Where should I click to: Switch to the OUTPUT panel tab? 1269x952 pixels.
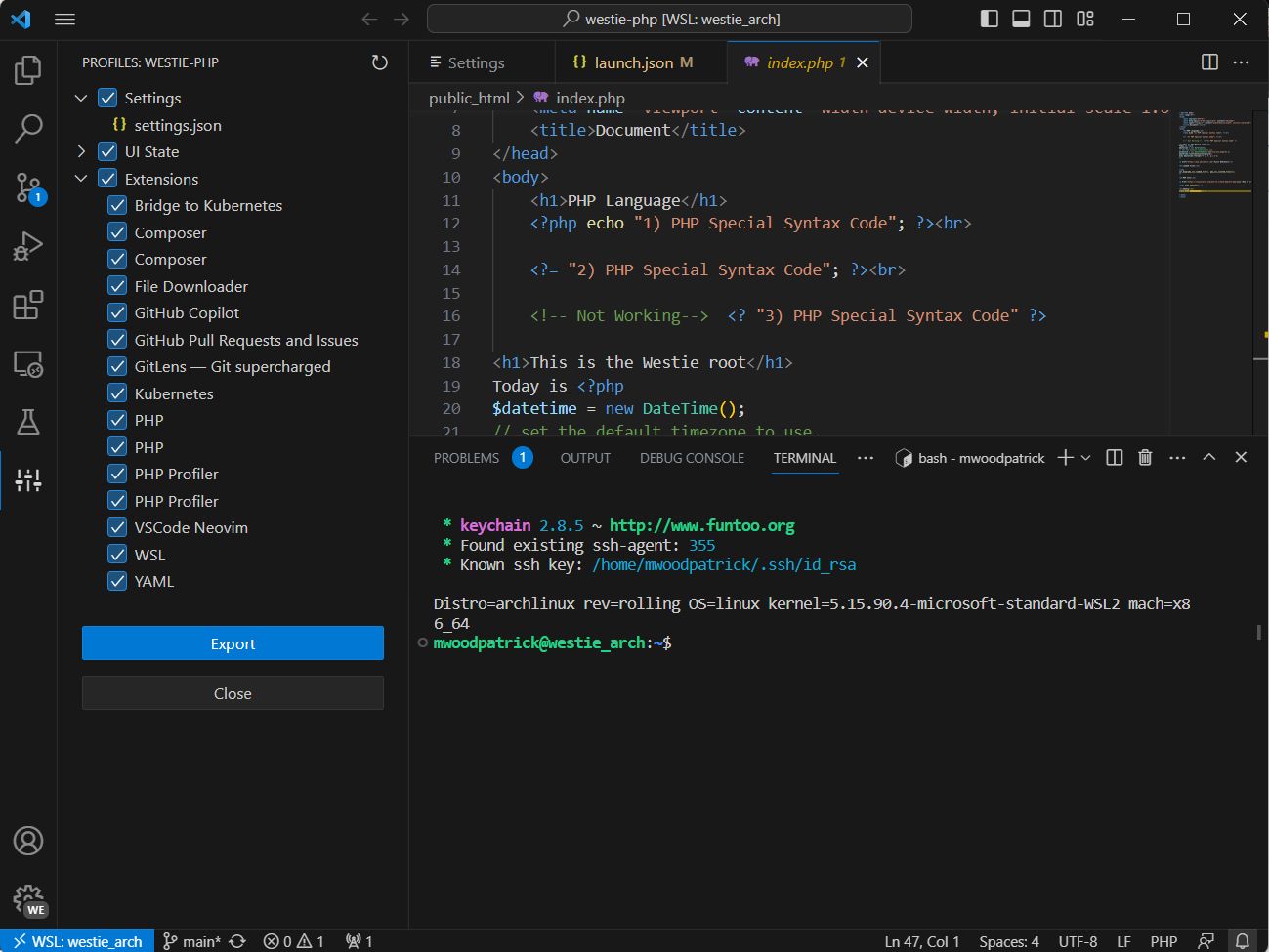(x=584, y=457)
